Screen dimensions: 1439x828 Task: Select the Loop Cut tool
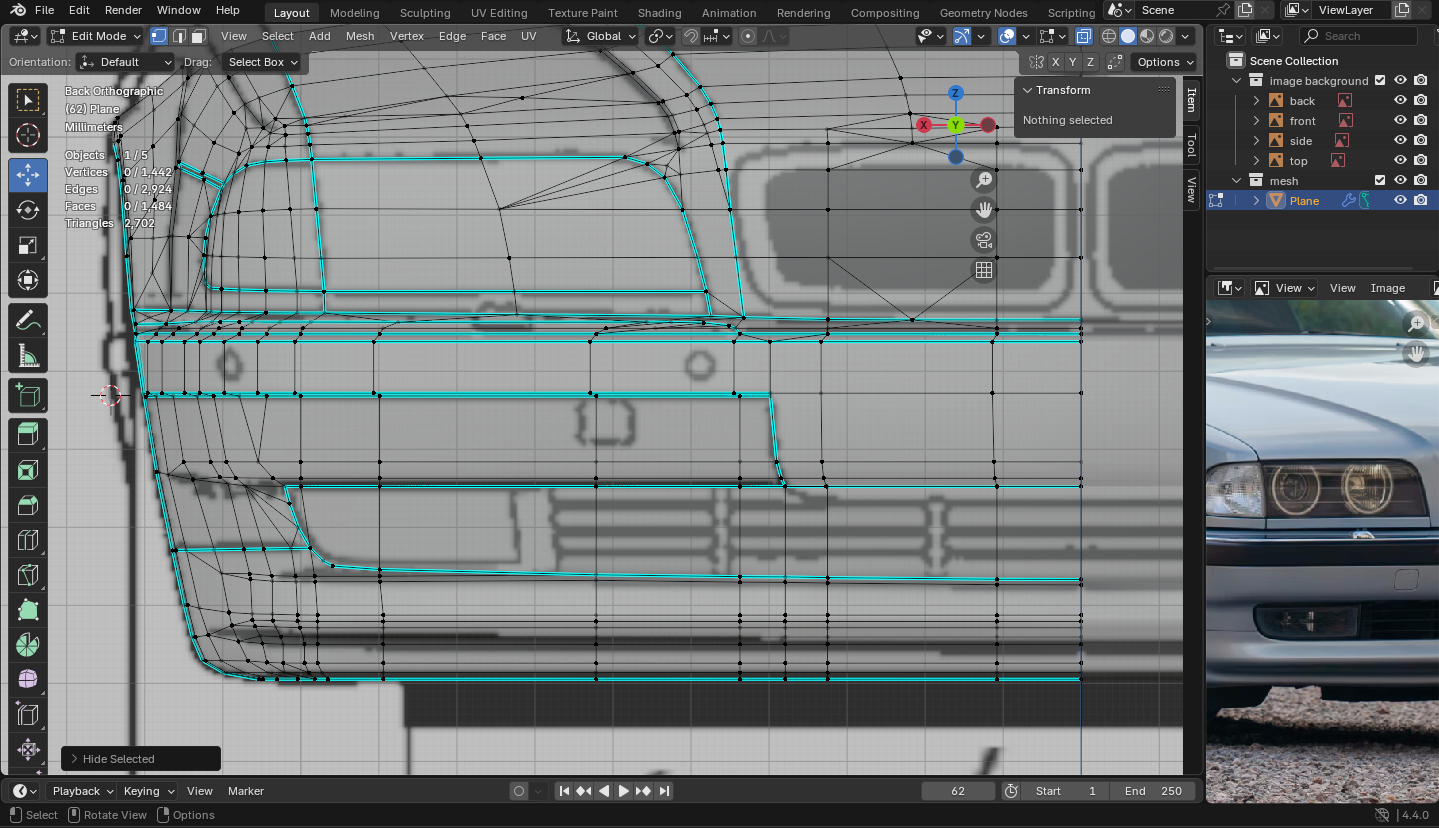[28, 540]
